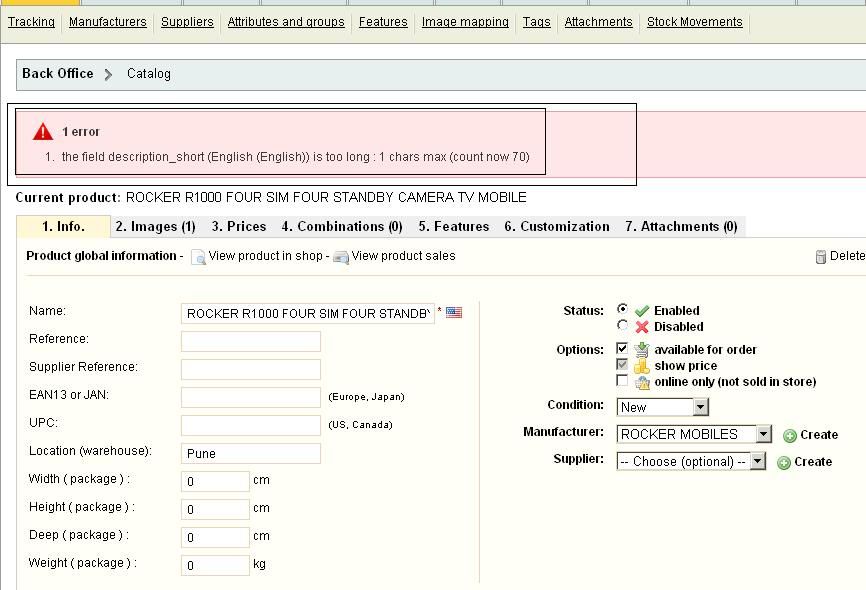Click the magnifier icon beside View product in shop
866x590 pixels.
tap(198, 257)
